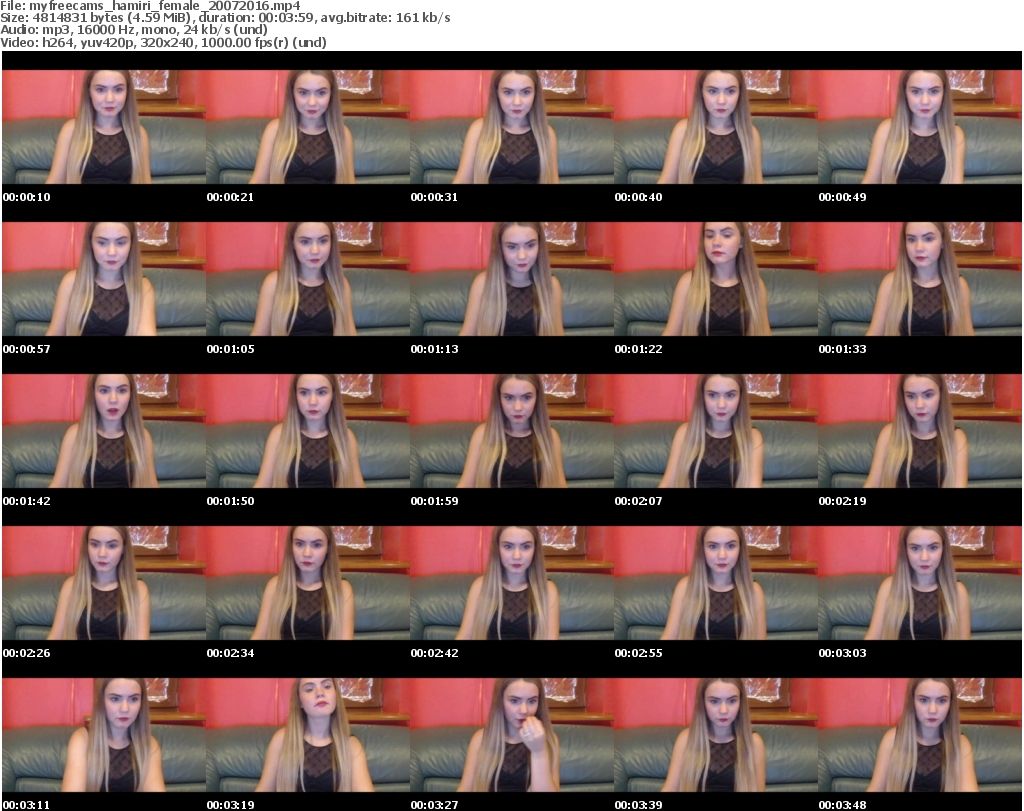Open the frame thumbnail at 00:03:19
Screen dimensions: 1024x811
pos(308,735)
